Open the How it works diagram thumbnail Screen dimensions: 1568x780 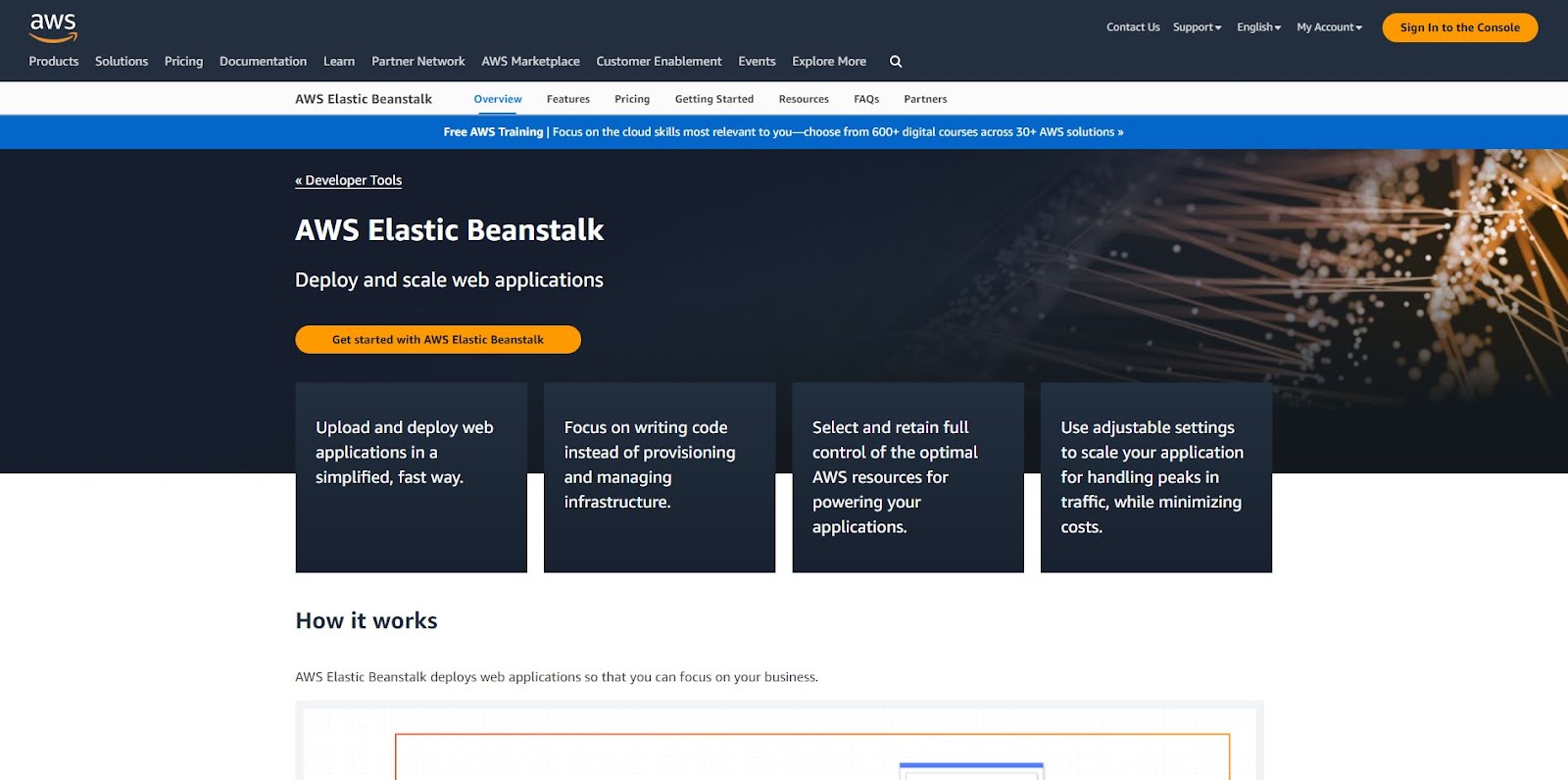779,741
